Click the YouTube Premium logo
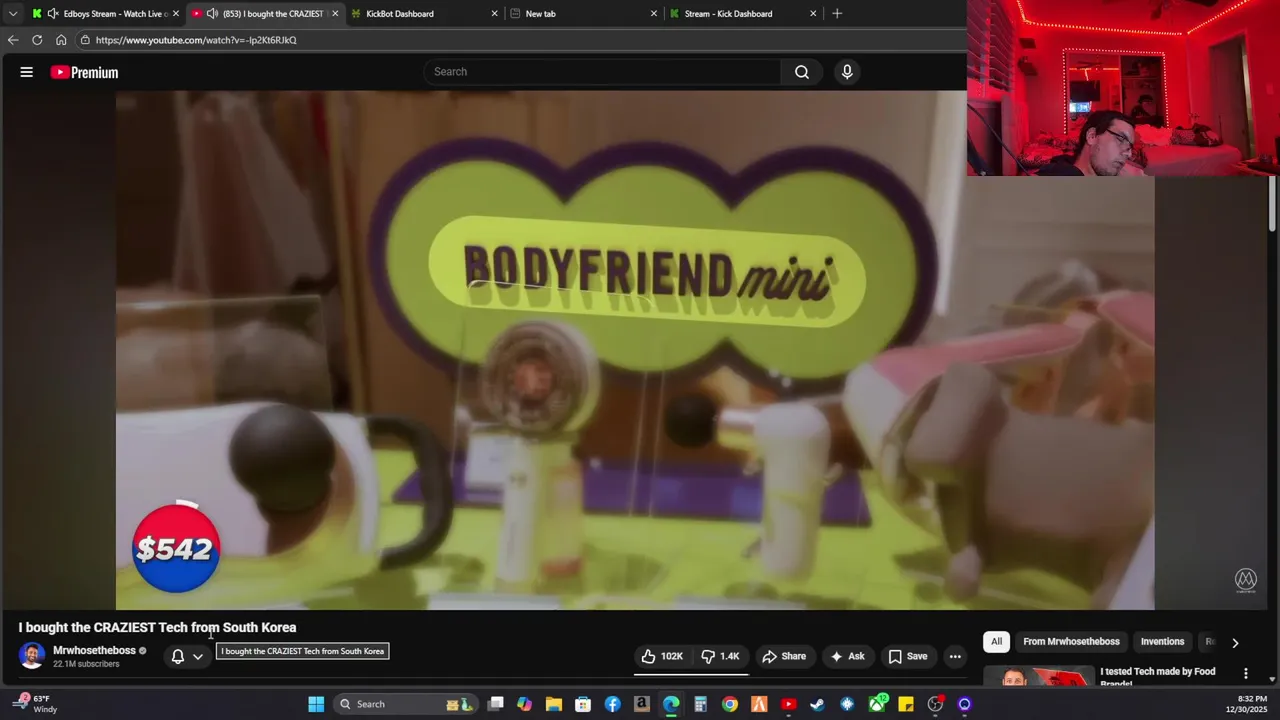Image resolution: width=1280 pixels, height=720 pixels. [x=84, y=72]
